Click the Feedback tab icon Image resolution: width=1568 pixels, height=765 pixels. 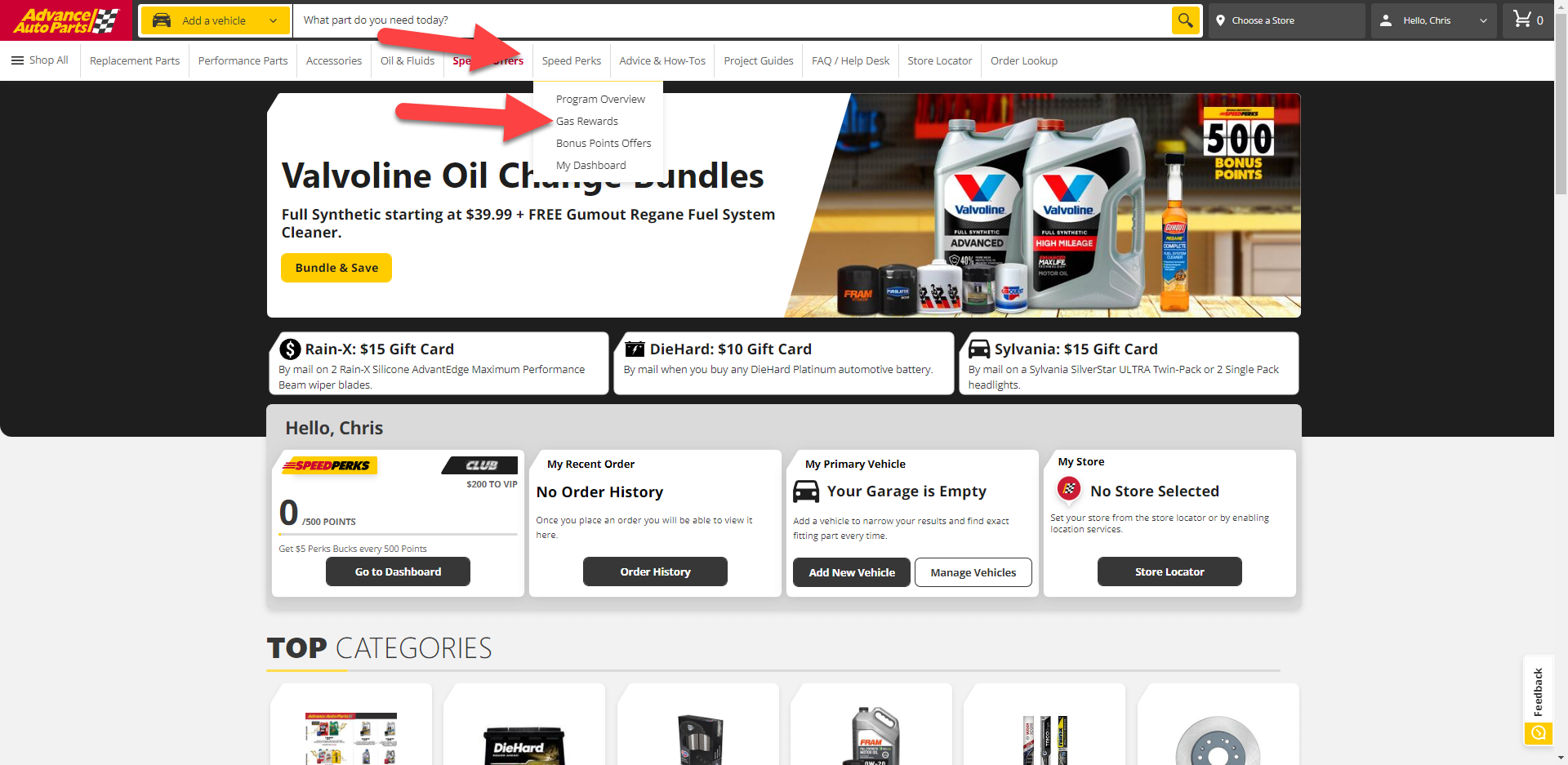pyautogui.click(x=1538, y=732)
